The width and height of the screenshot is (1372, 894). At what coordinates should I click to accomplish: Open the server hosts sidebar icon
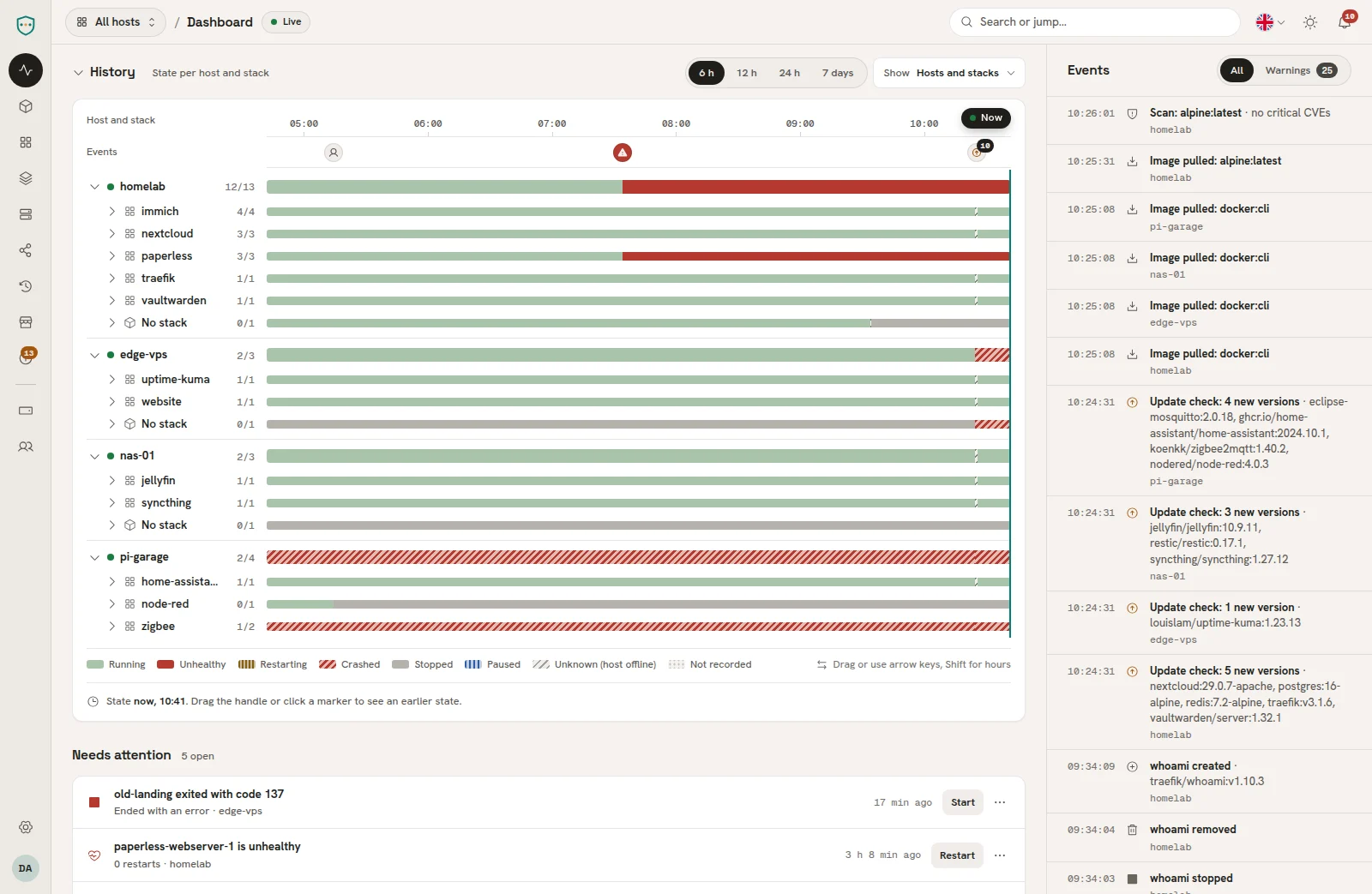pyautogui.click(x=26, y=214)
